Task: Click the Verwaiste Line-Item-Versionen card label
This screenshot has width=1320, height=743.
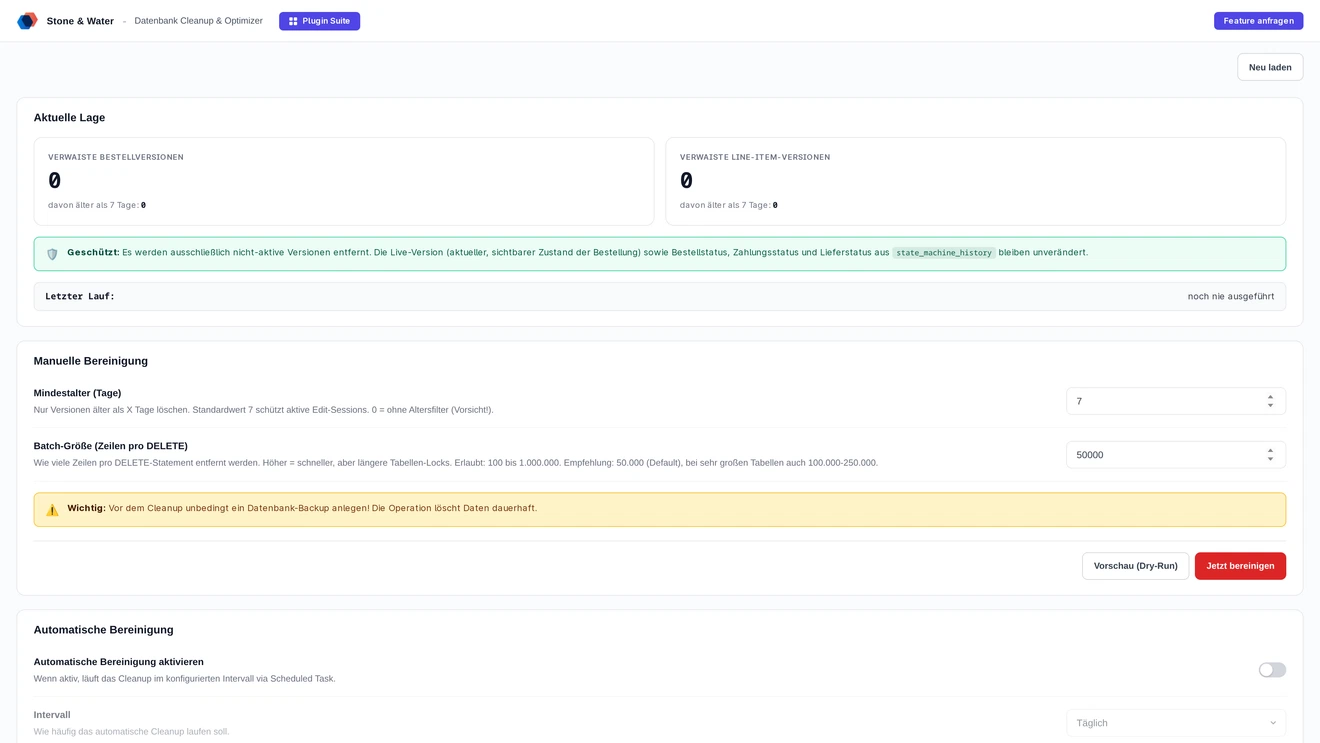Action: (x=755, y=157)
